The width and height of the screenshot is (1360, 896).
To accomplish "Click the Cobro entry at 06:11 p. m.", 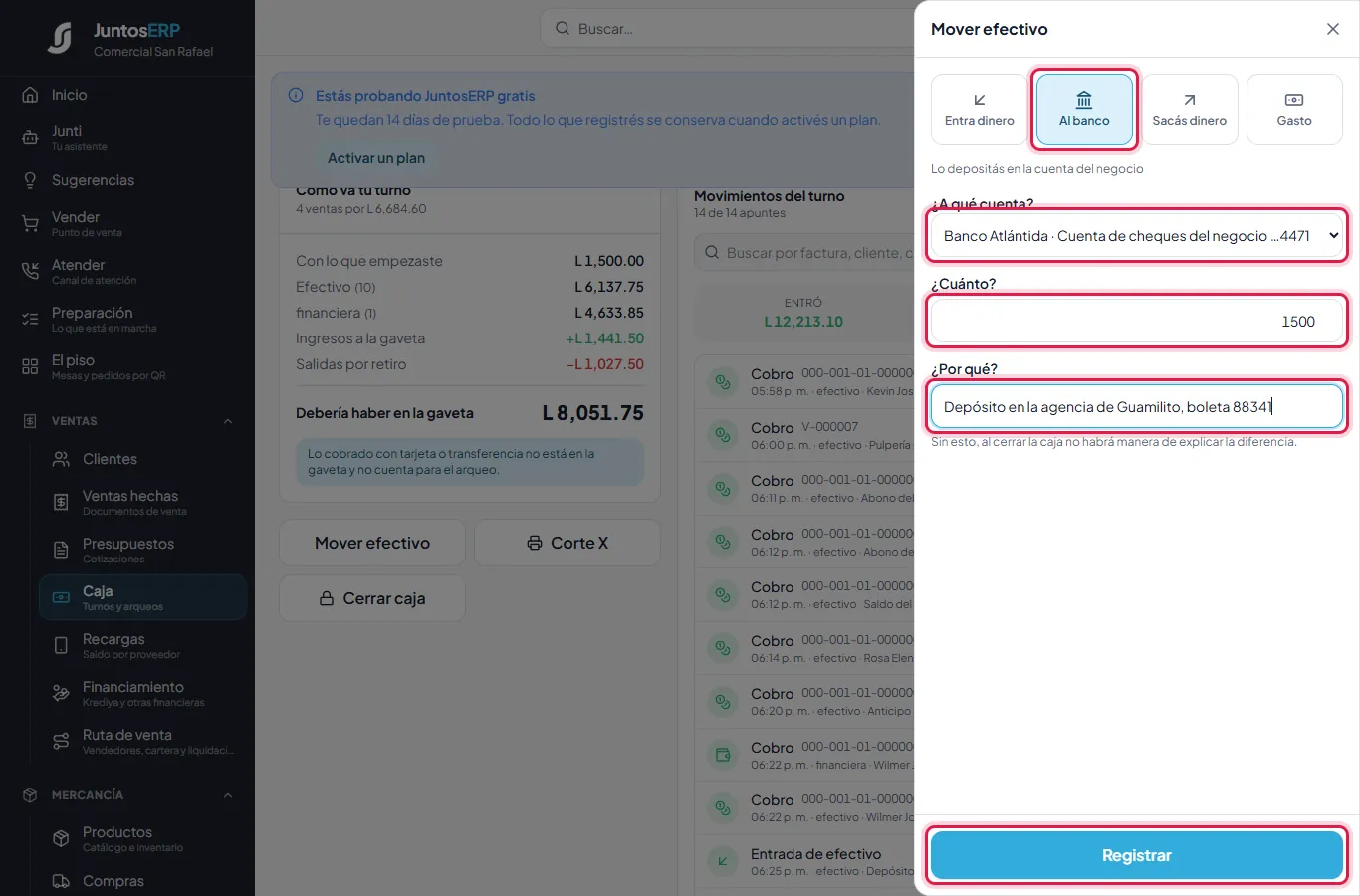I will point(804,488).
